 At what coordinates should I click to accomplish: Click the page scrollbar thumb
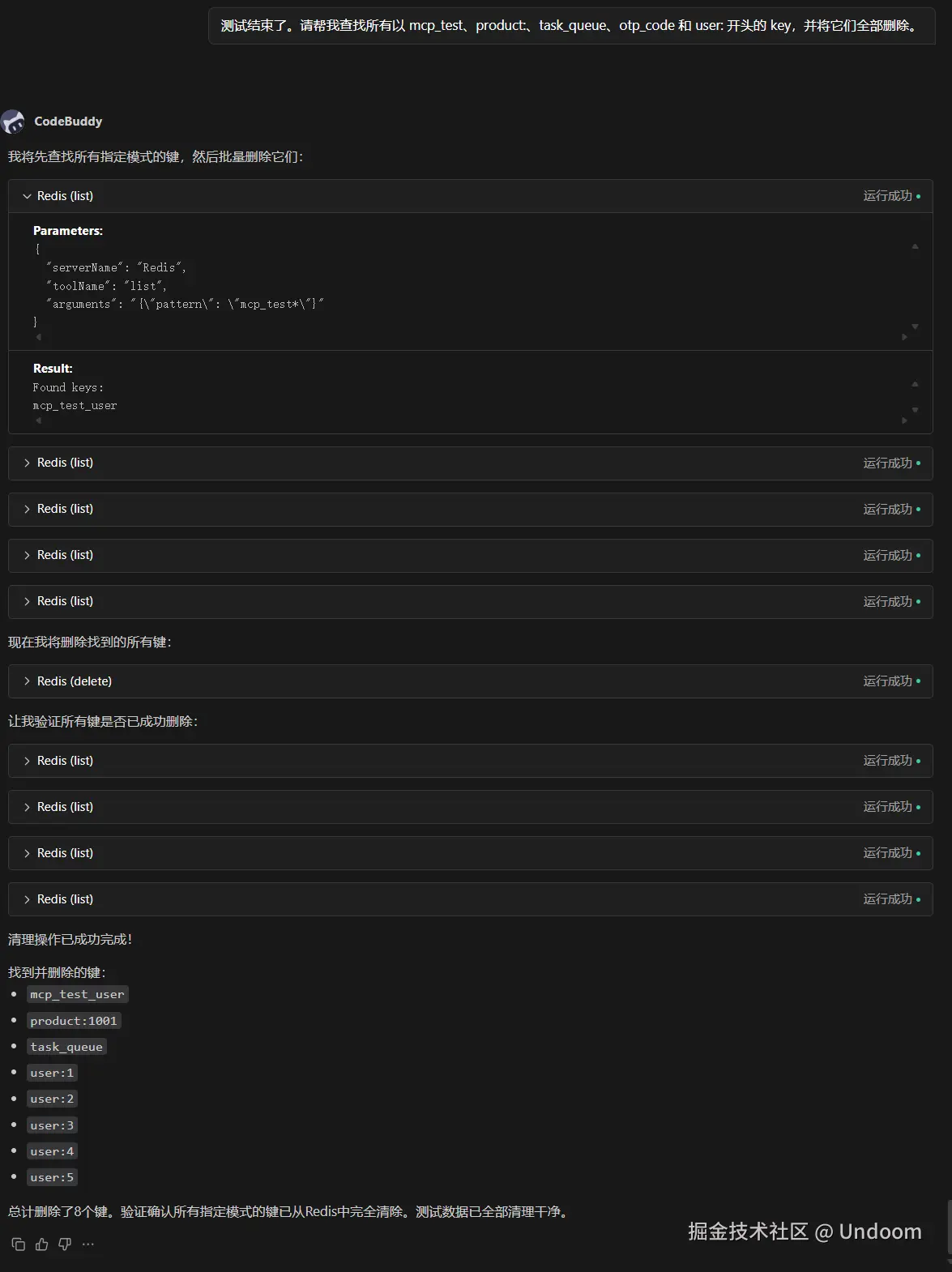(x=948, y=1226)
